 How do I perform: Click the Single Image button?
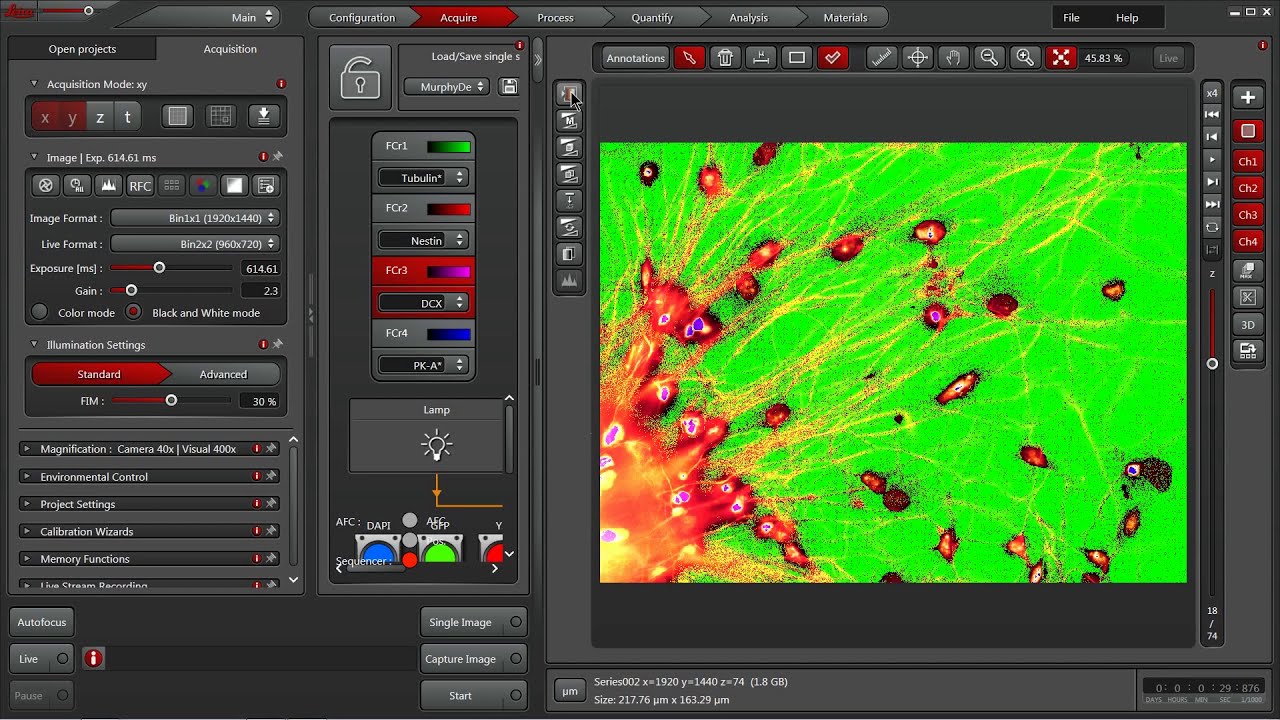click(x=473, y=622)
